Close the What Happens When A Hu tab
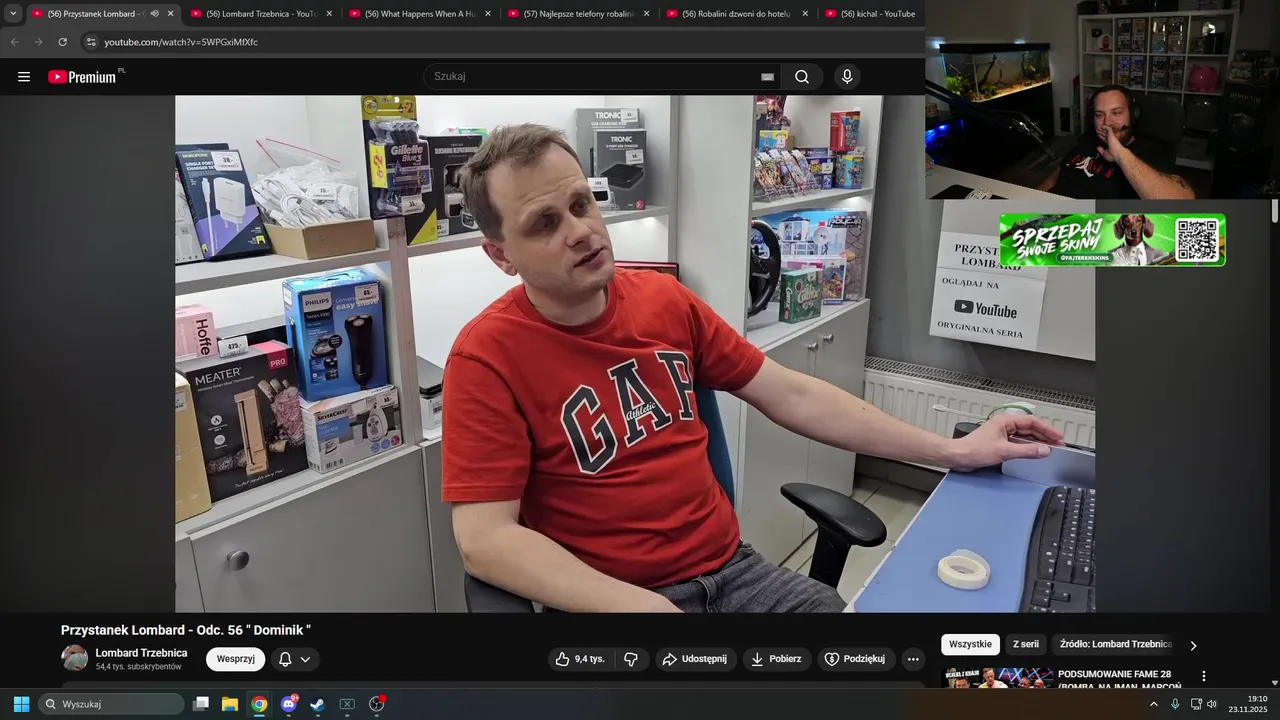 pos(488,14)
